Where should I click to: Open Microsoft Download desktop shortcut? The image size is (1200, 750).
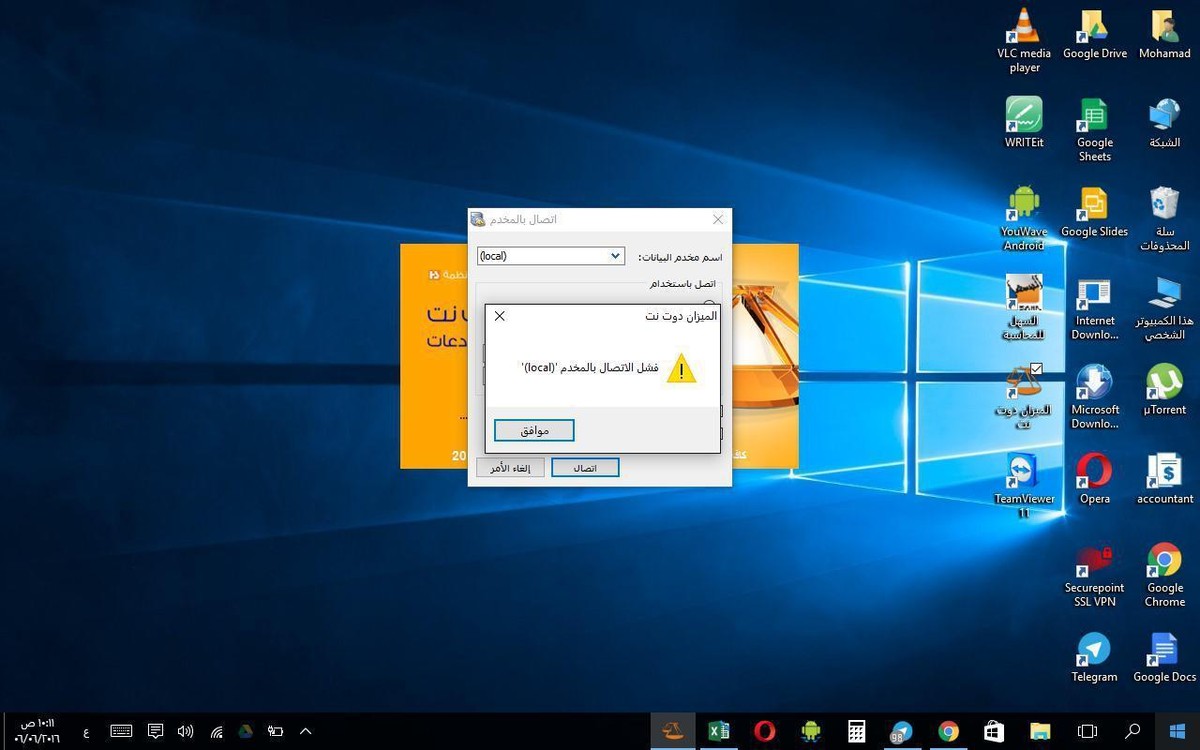tap(1094, 397)
